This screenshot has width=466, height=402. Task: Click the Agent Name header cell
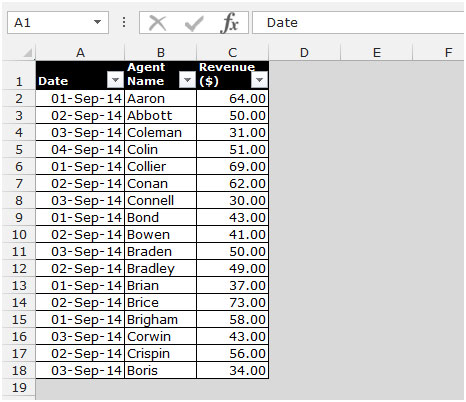(161, 75)
